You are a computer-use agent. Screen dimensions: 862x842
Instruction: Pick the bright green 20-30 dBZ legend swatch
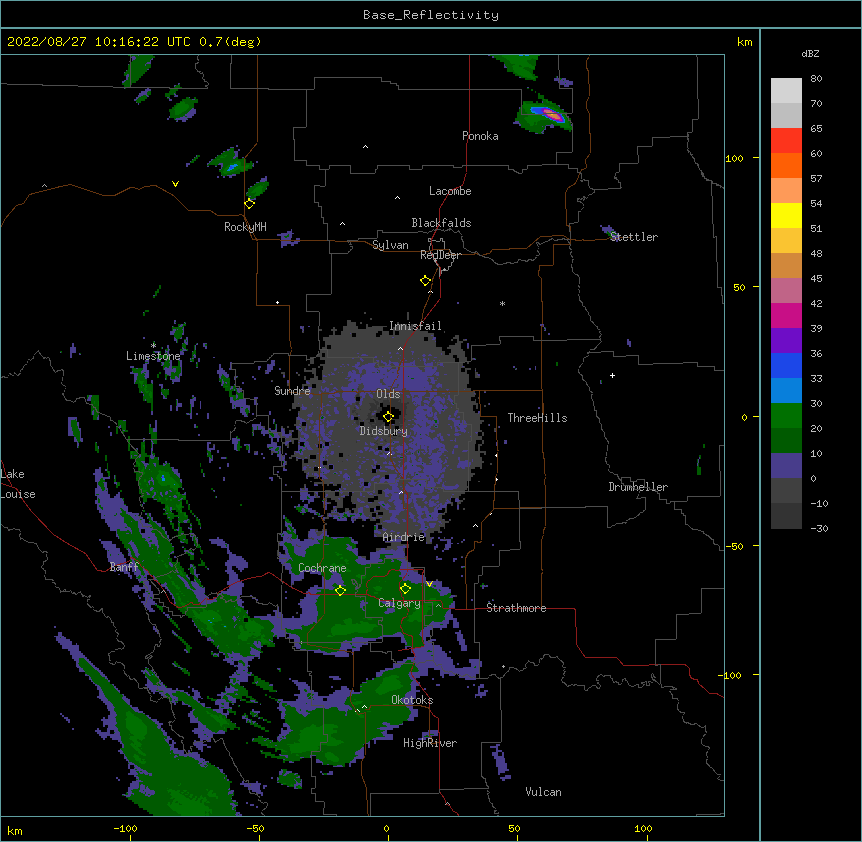tap(786, 416)
